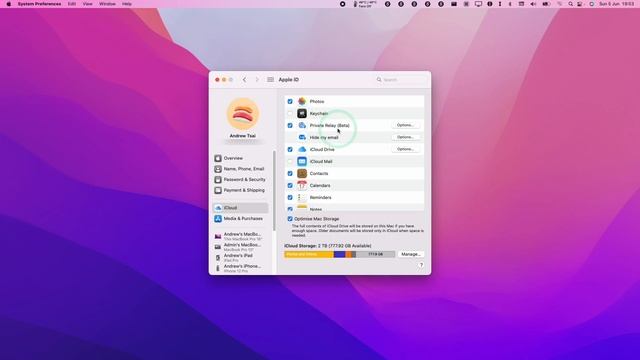Click the date and time in menu bar
Screen dimensions: 640x360
[616, 4]
